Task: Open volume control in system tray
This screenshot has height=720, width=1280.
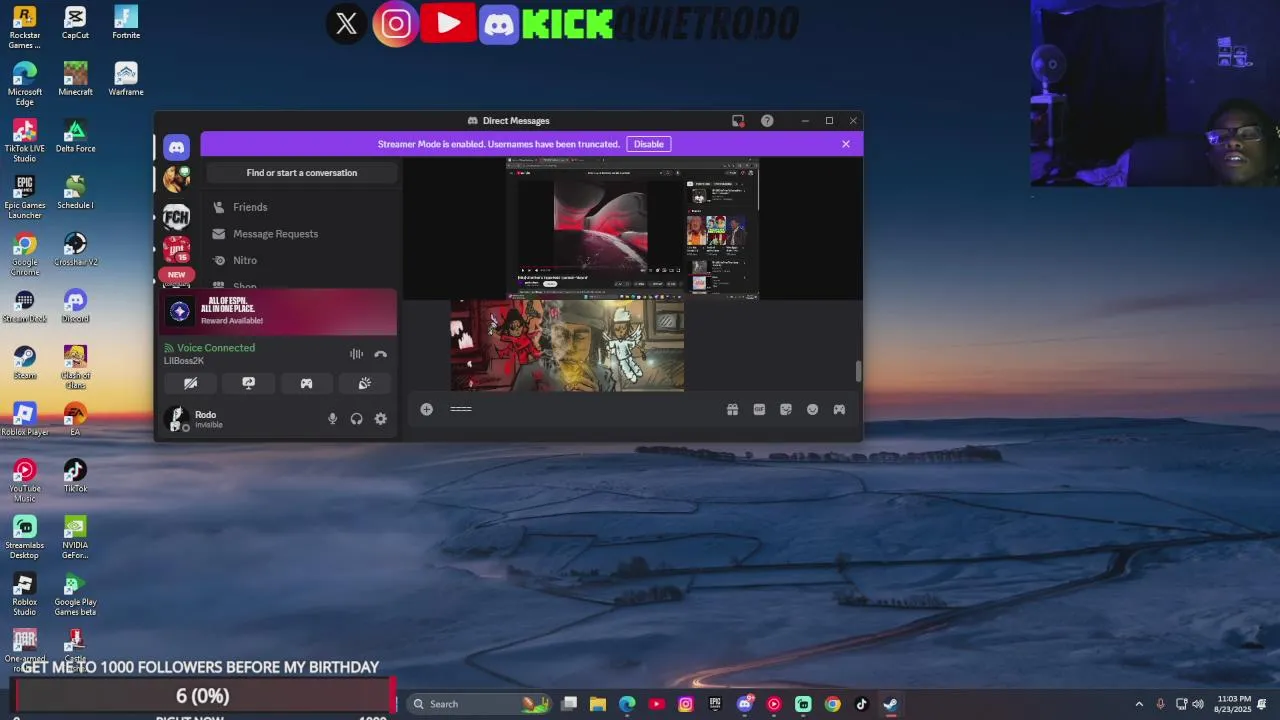Action: [x=1198, y=704]
